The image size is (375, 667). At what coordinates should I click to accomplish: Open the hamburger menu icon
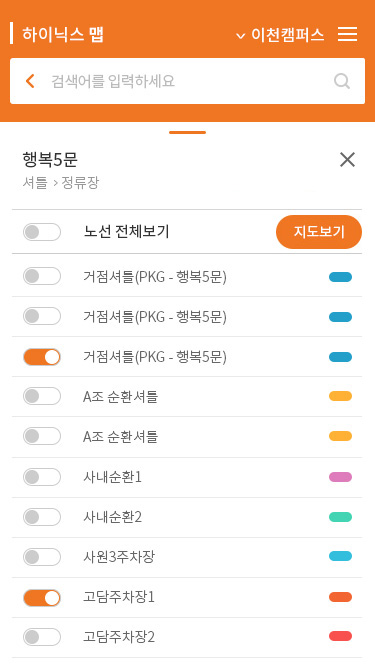pyautogui.click(x=347, y=34)
